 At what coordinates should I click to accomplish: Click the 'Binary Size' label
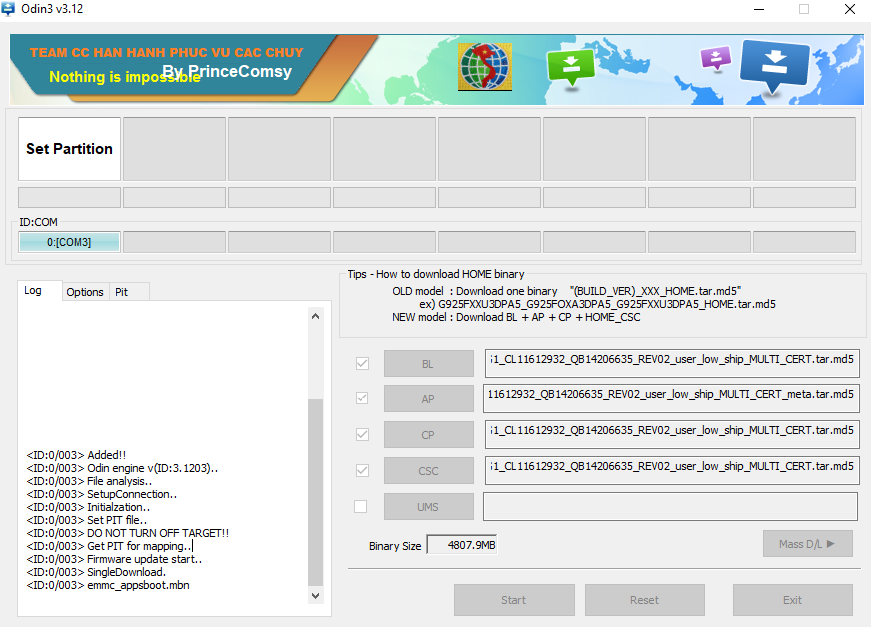(x=395, y=546)
